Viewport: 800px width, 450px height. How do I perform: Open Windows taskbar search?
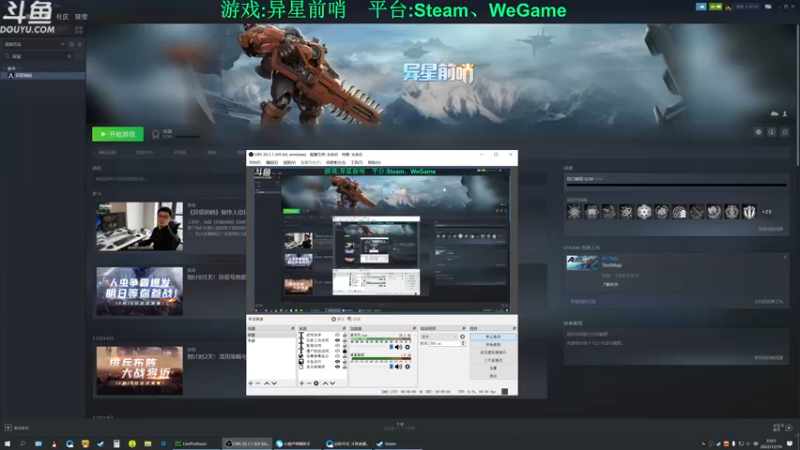[22, 443]
